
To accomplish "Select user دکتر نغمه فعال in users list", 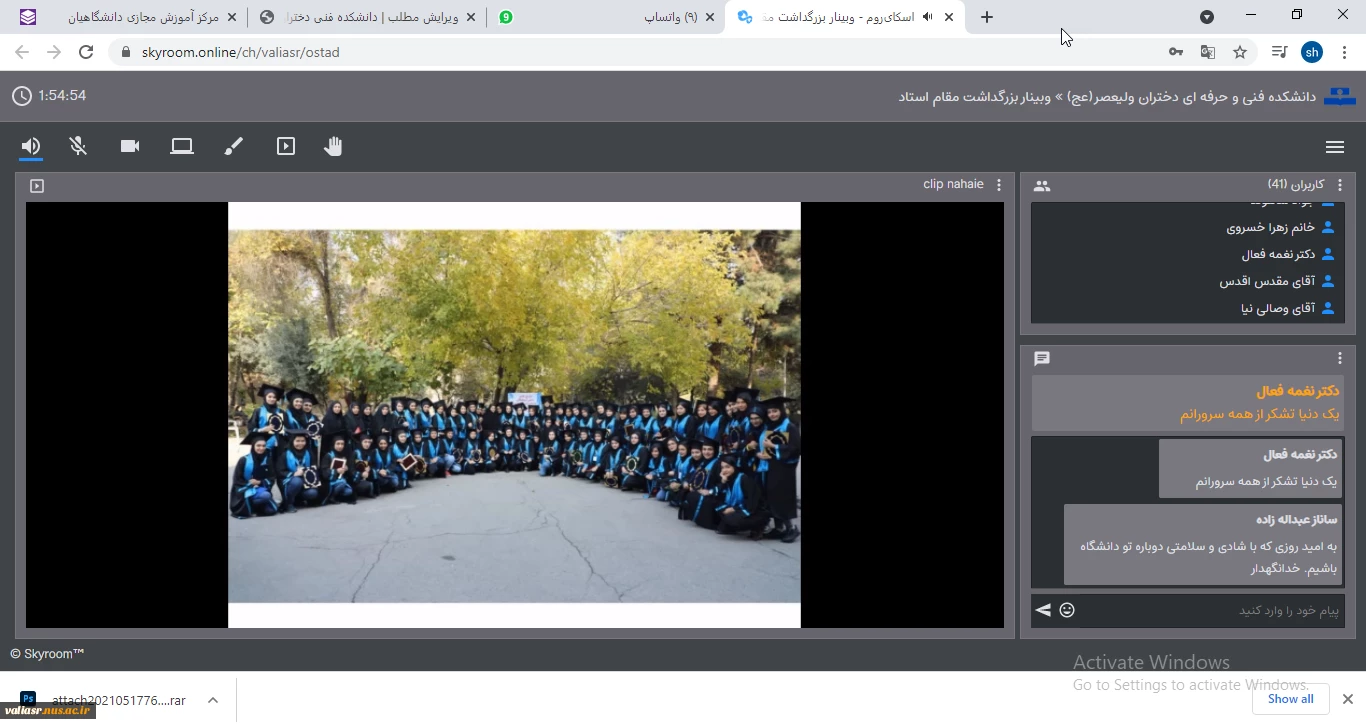I will tap(1187, 254).
